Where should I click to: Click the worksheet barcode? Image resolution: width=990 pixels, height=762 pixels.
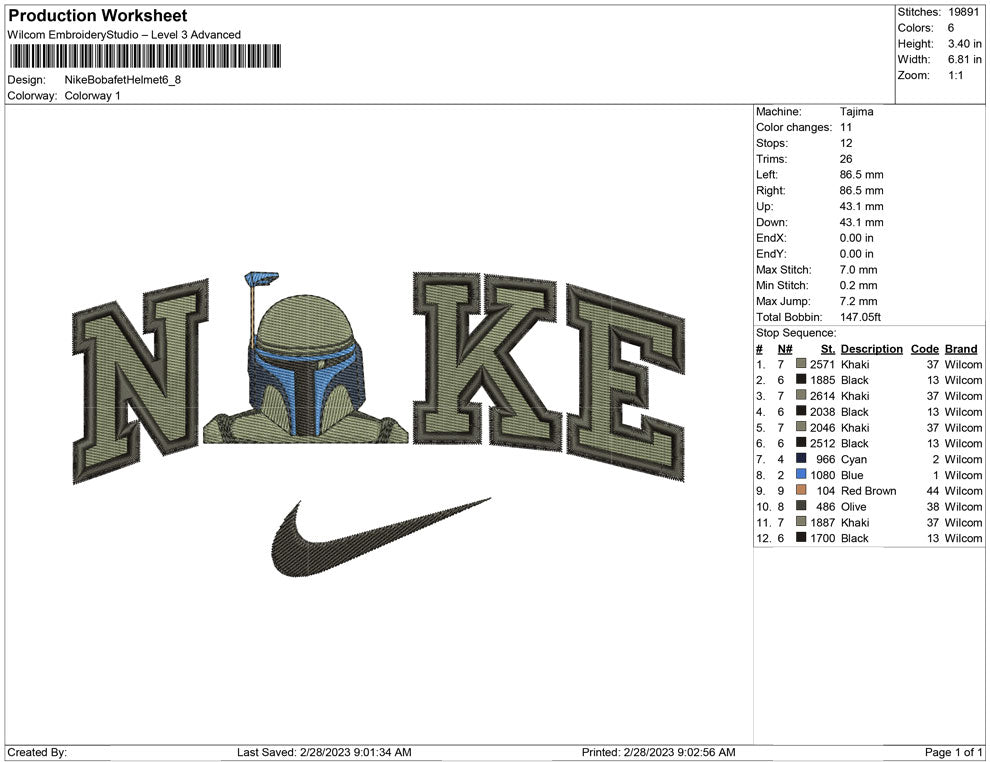145,56
